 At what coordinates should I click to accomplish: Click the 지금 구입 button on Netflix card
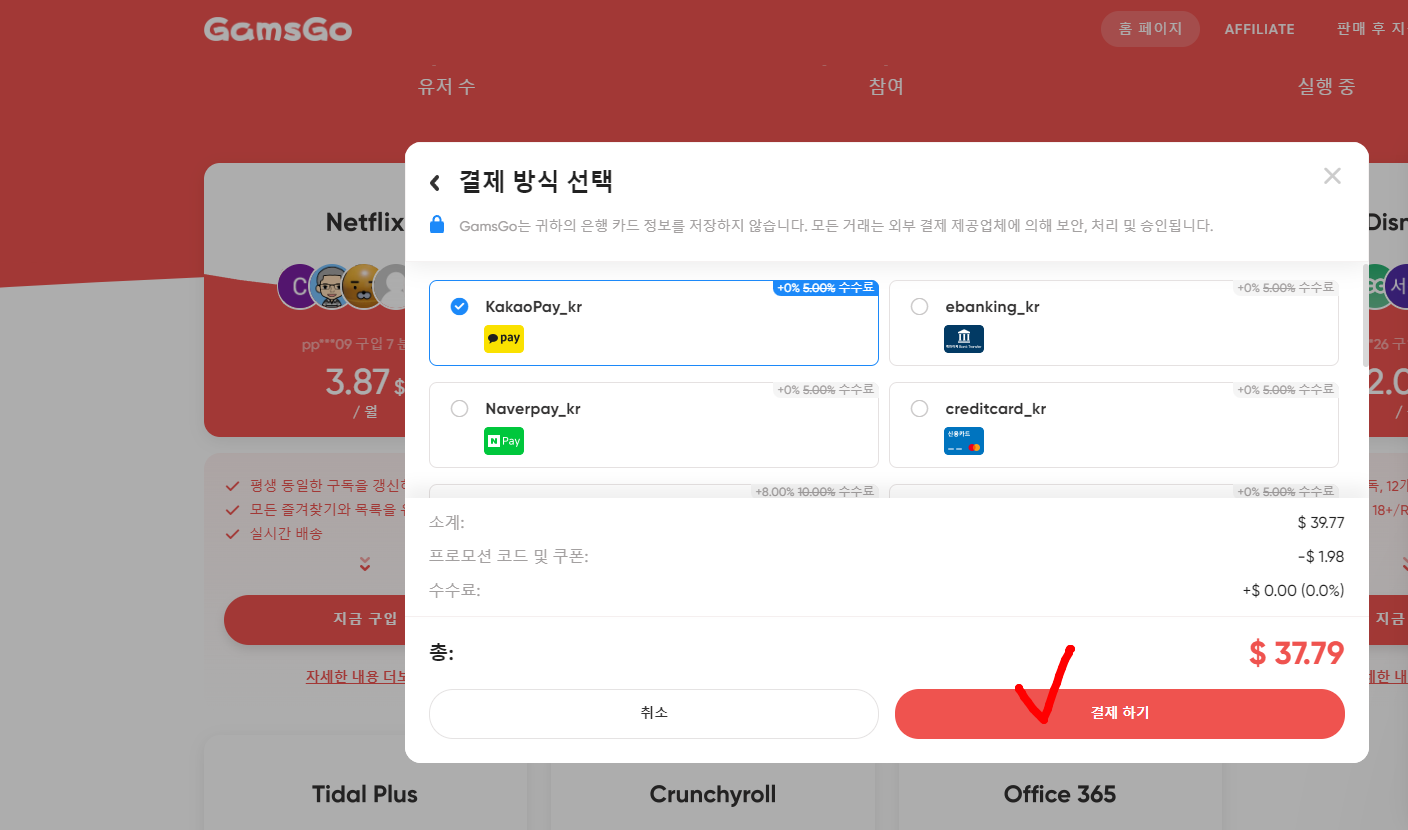(314, 619)
